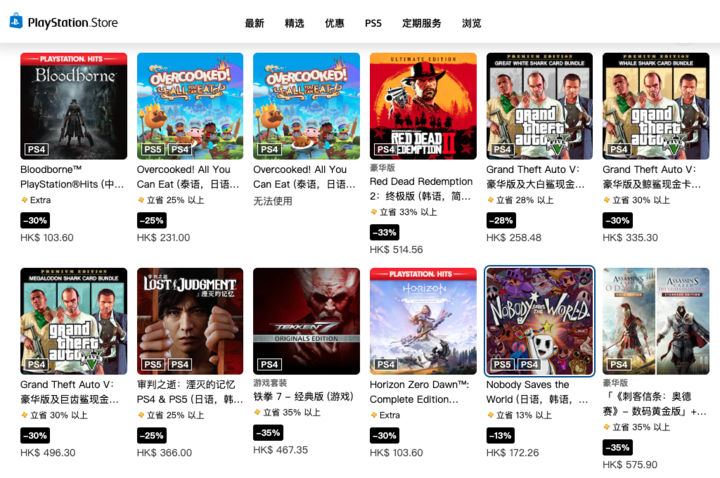
Task: Open the Bloodborne game cover thumbnail
Action: point(73,106)
